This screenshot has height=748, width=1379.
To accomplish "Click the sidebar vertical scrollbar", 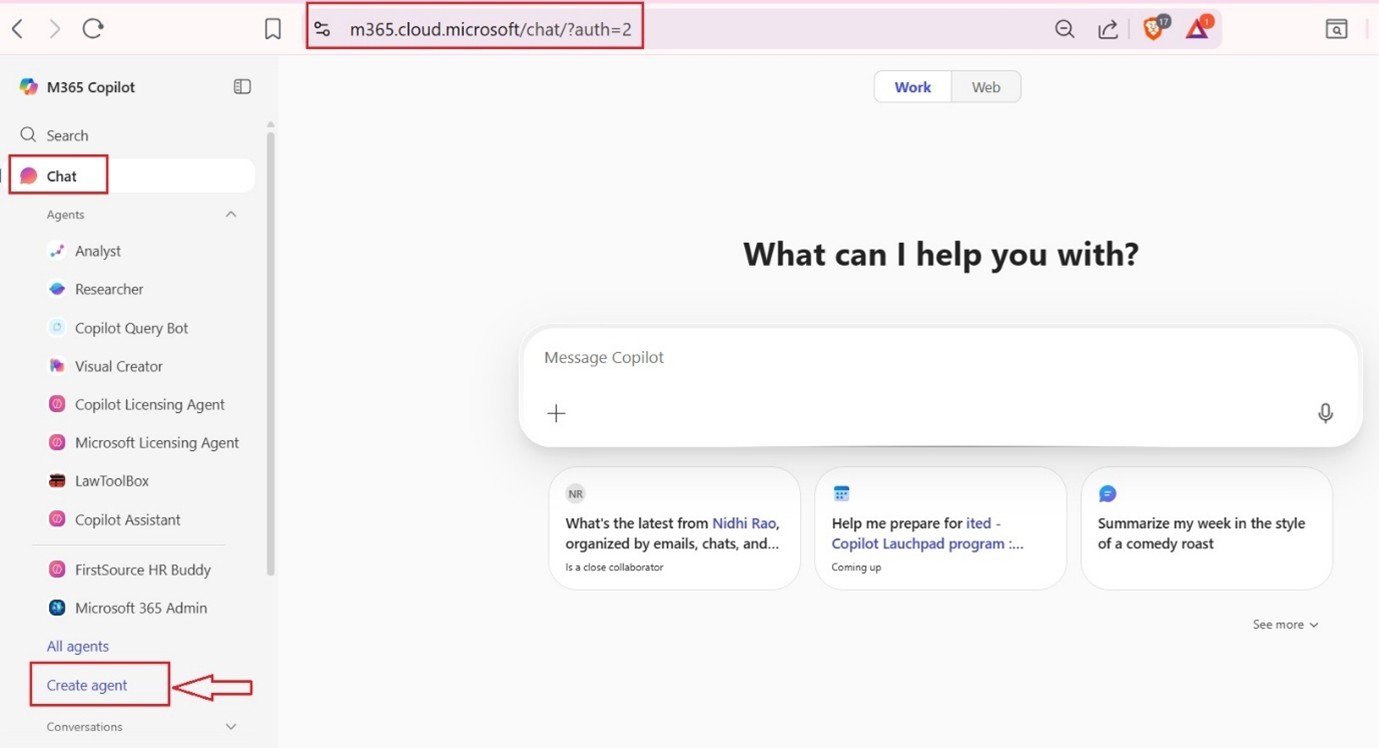I will point(270,352).
